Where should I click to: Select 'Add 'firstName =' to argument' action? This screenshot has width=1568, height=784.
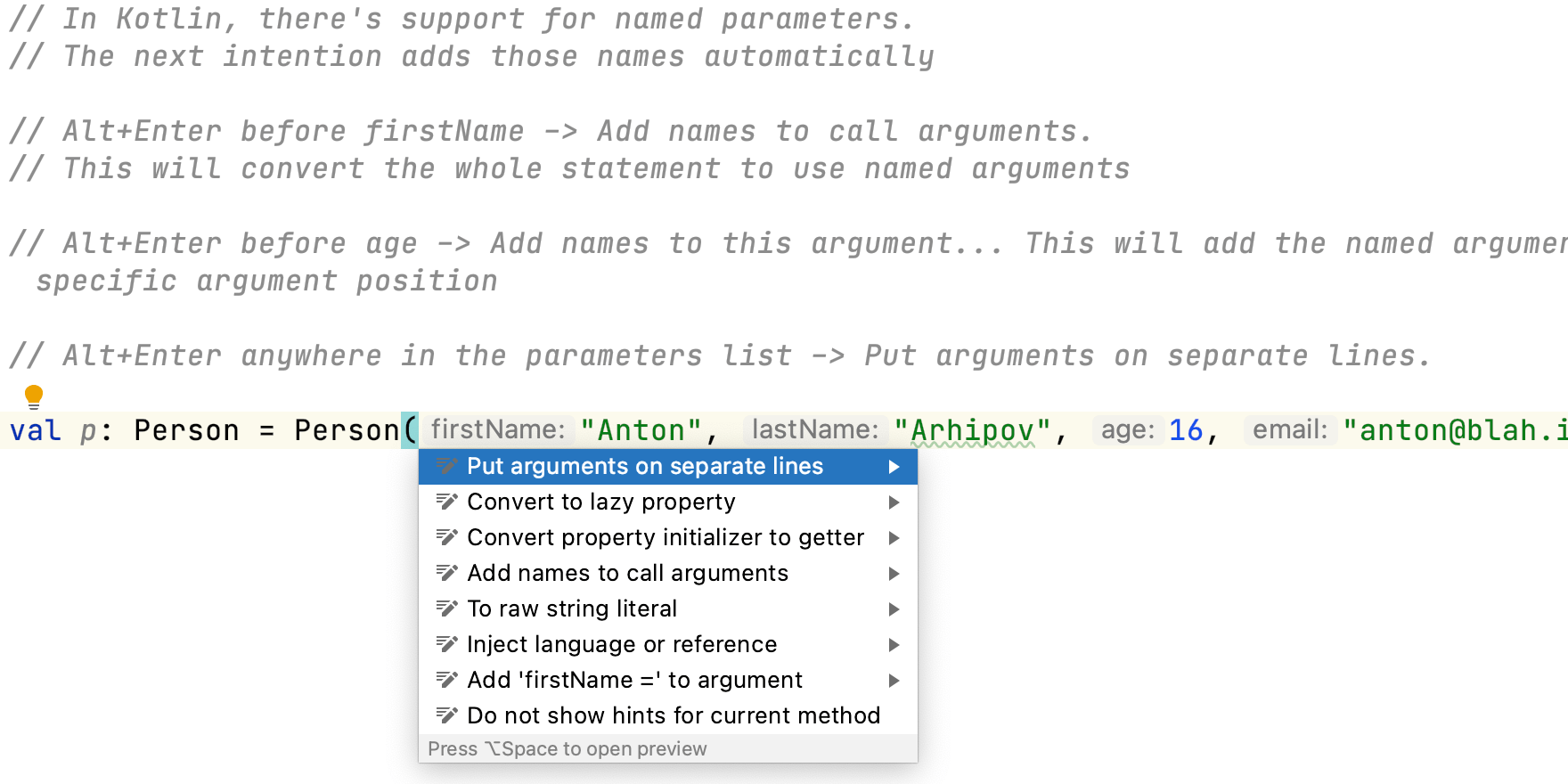[634, 681]
